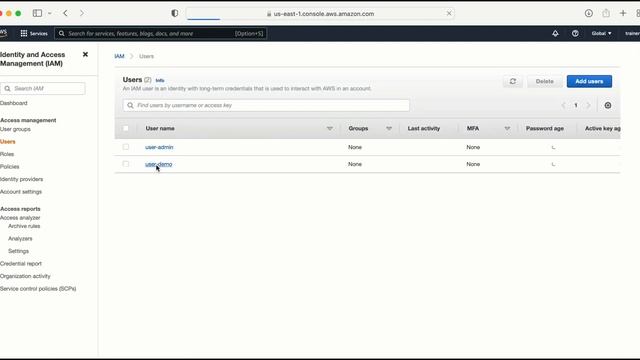Screen dimensions: 640x360
Task: Click the search icon in AWS search bar
Action: pos(62,33)
